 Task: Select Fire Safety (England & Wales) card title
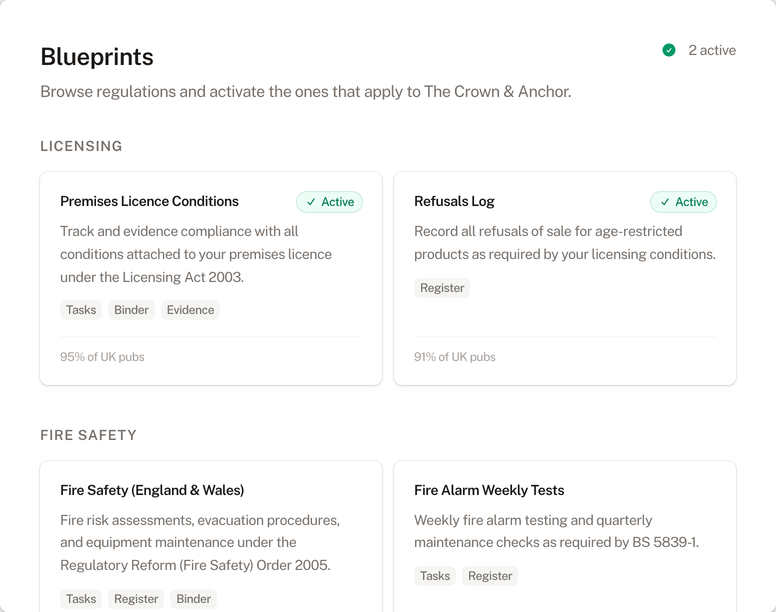coord(152,490)
